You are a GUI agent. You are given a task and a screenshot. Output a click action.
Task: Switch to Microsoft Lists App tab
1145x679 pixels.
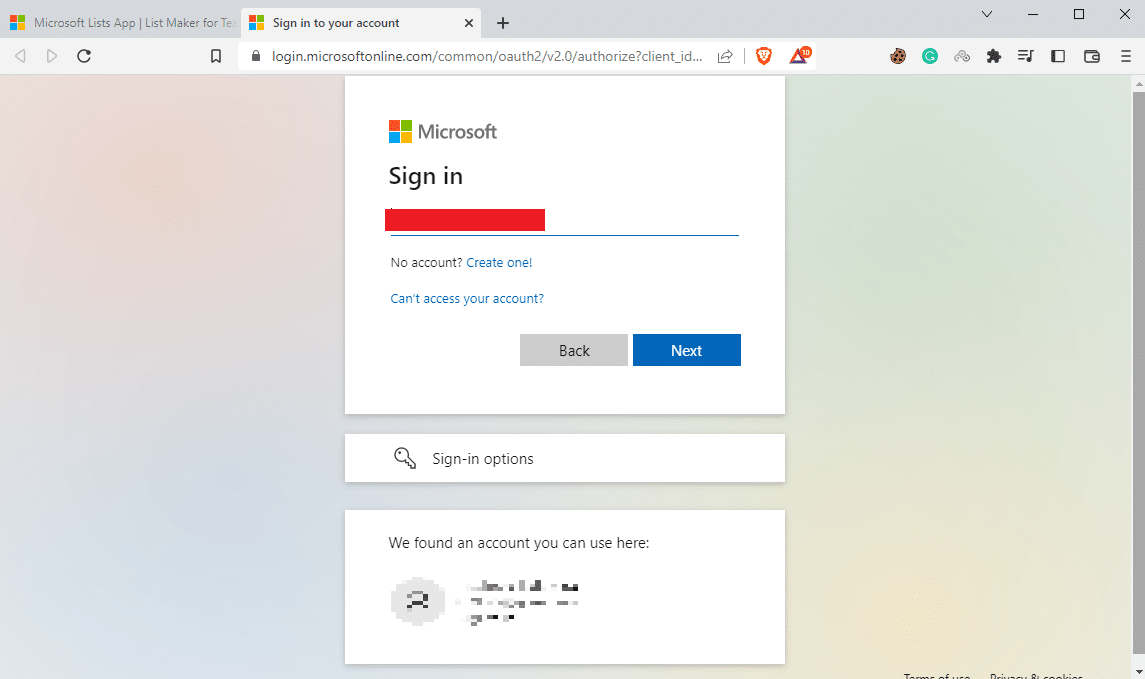coord(121,23)
